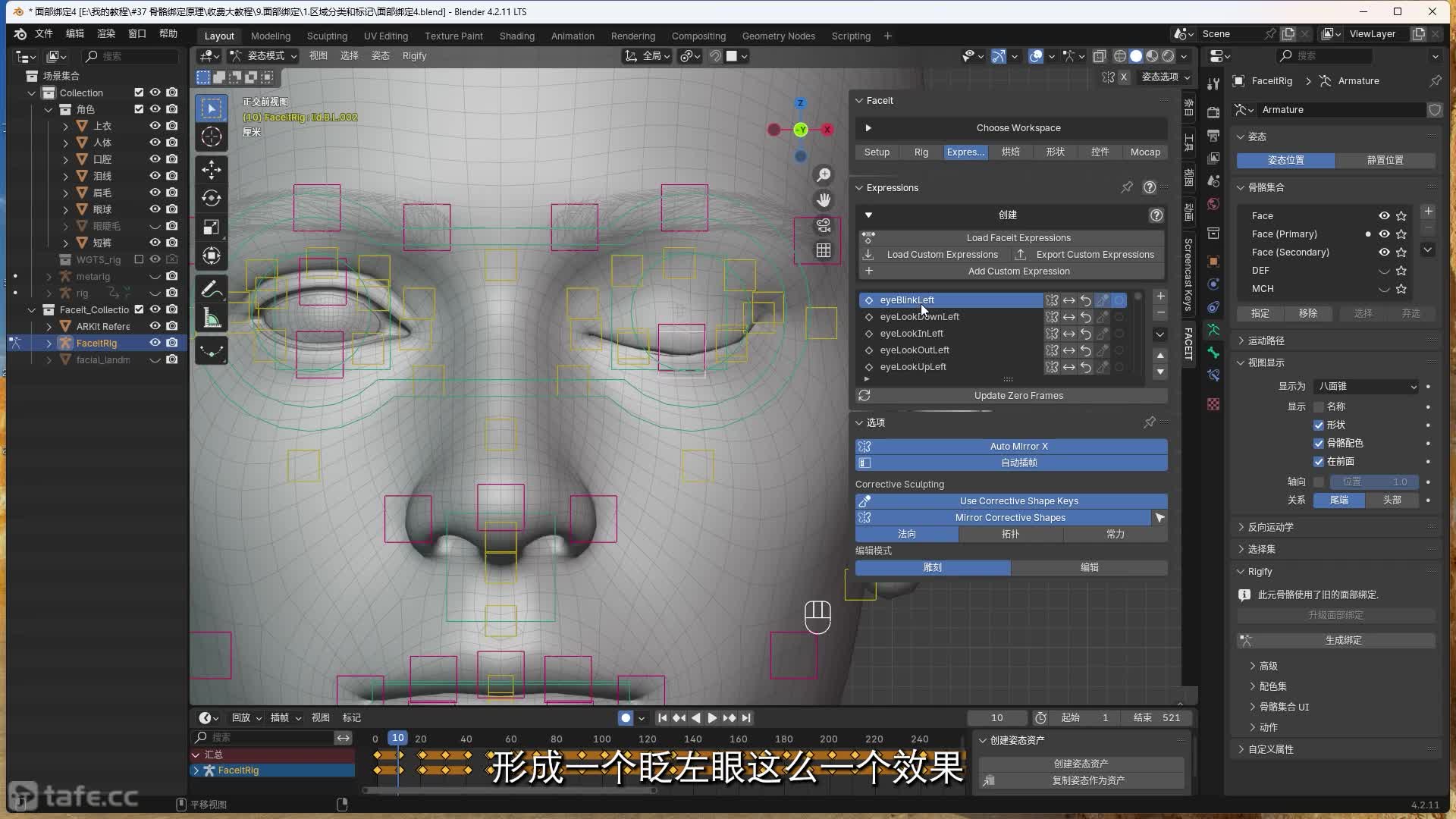Select the Rotate tool
The image size is (1456, 819).
(x=212, y=198)
